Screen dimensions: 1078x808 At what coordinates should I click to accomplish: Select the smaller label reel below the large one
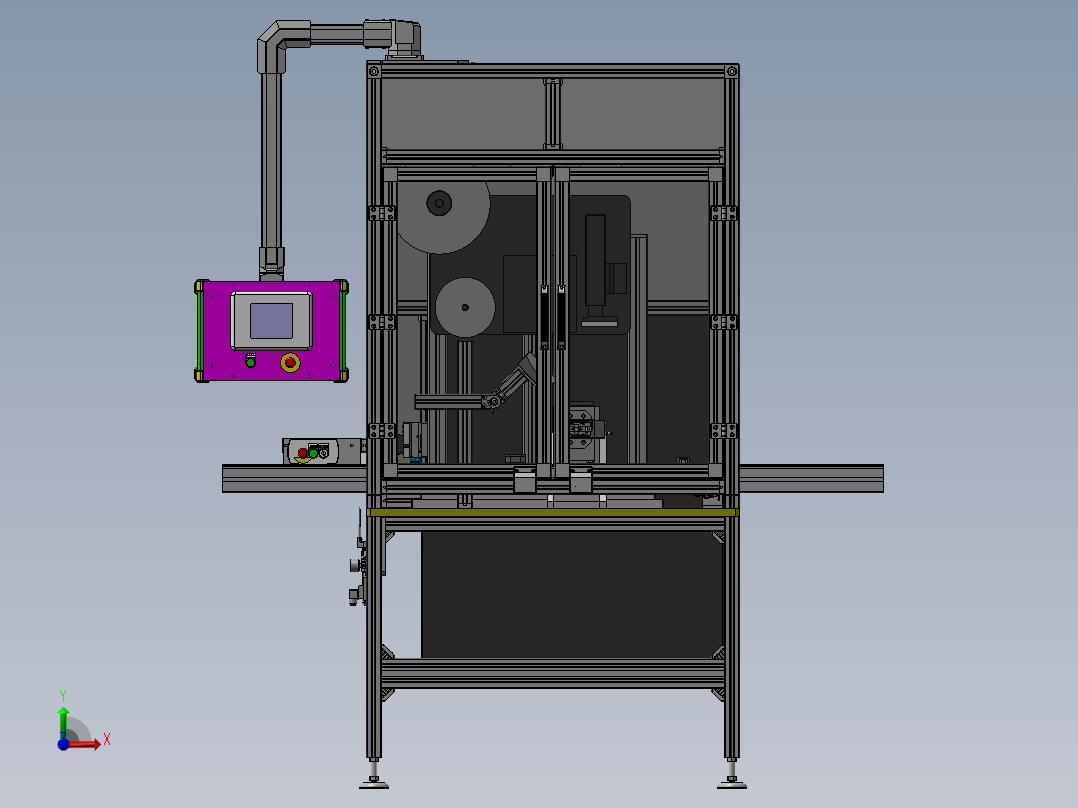pos(465,307)
